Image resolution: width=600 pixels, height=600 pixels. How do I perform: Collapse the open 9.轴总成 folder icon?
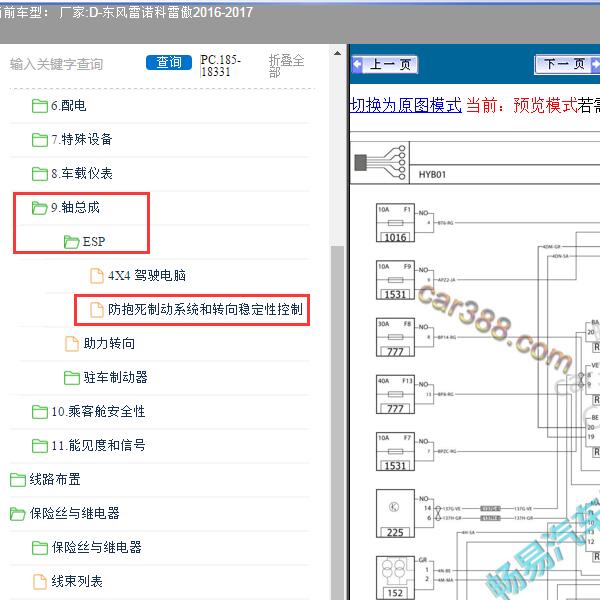(39, 208)
